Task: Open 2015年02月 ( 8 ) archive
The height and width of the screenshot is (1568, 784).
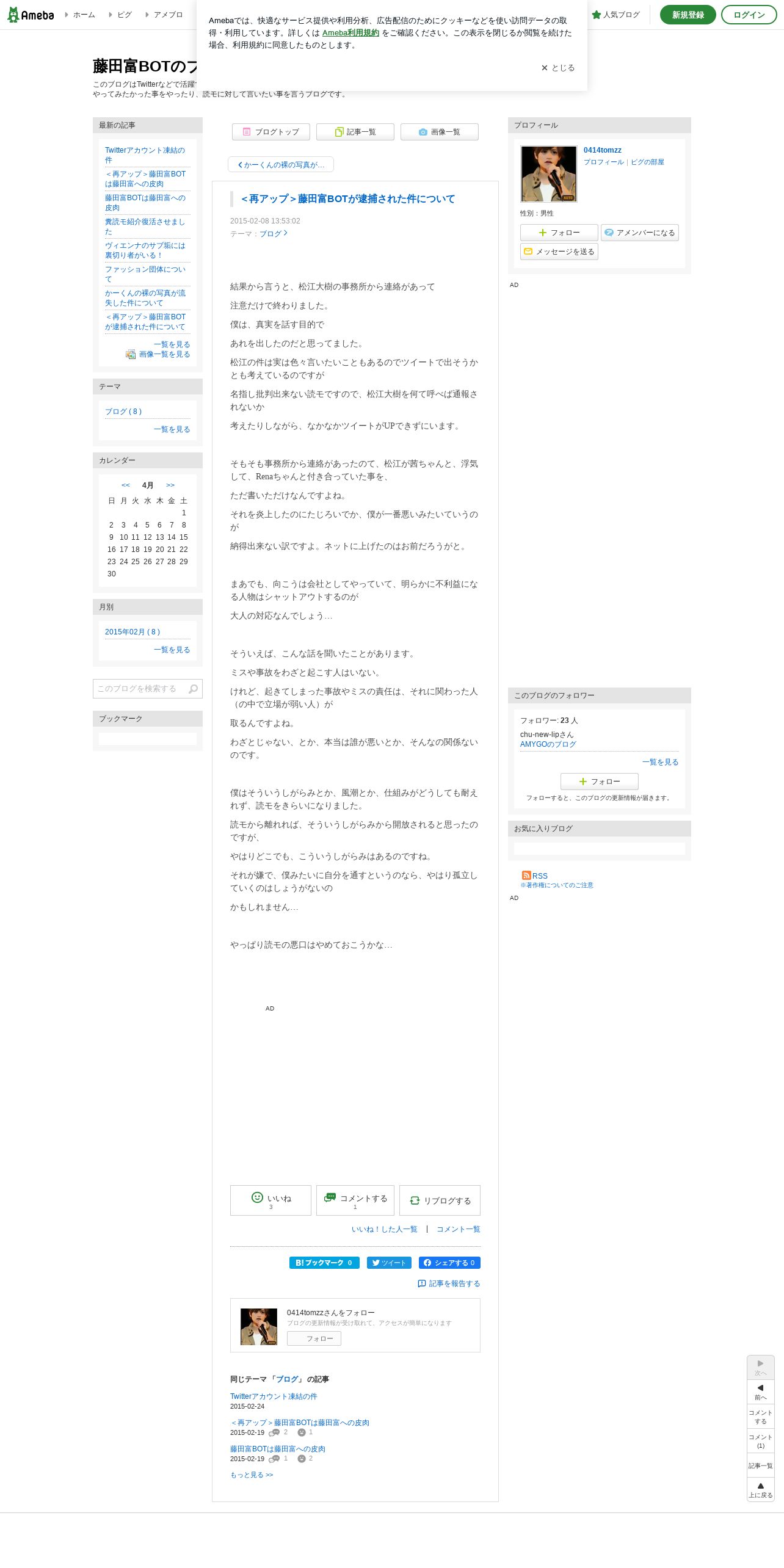Action: [x=132, y=632]
